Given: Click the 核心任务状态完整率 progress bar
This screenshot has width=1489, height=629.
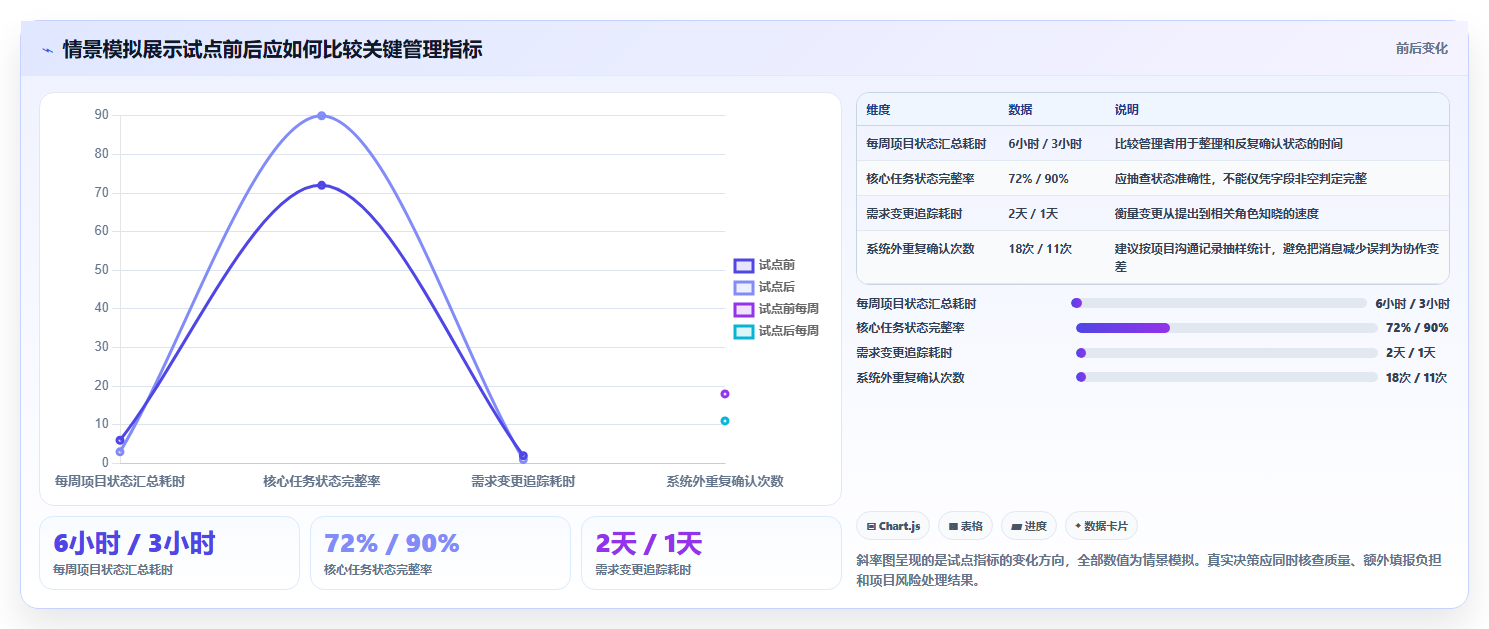Looking at the screenshot, I should pos(1227,328).
